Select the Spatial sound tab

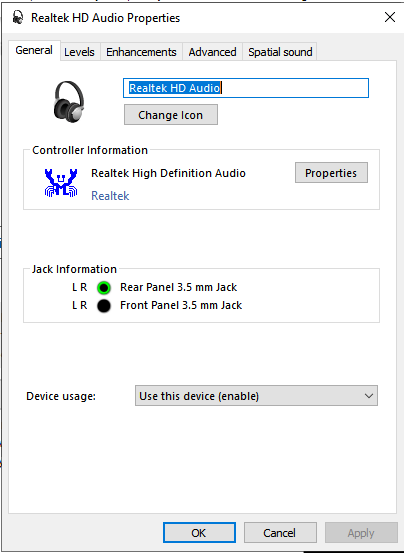280,52
